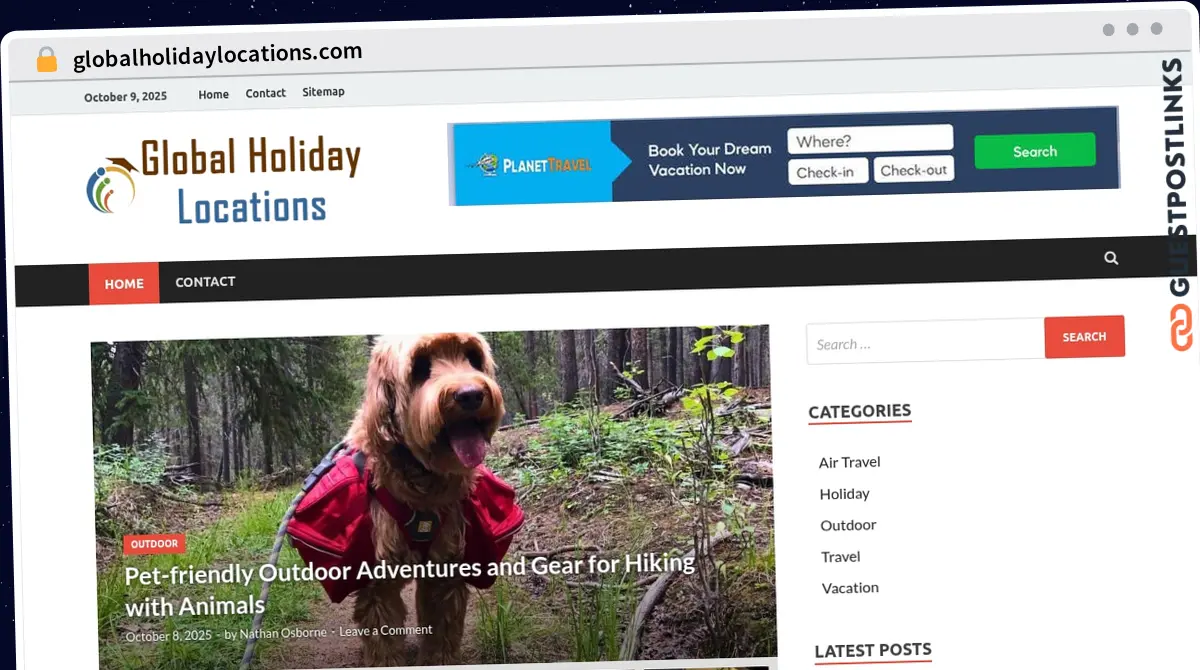The height and width of the screenshot is (670, 1200).
Task: Click the red OUTDOOR tag on article
Action: point(154,544)
